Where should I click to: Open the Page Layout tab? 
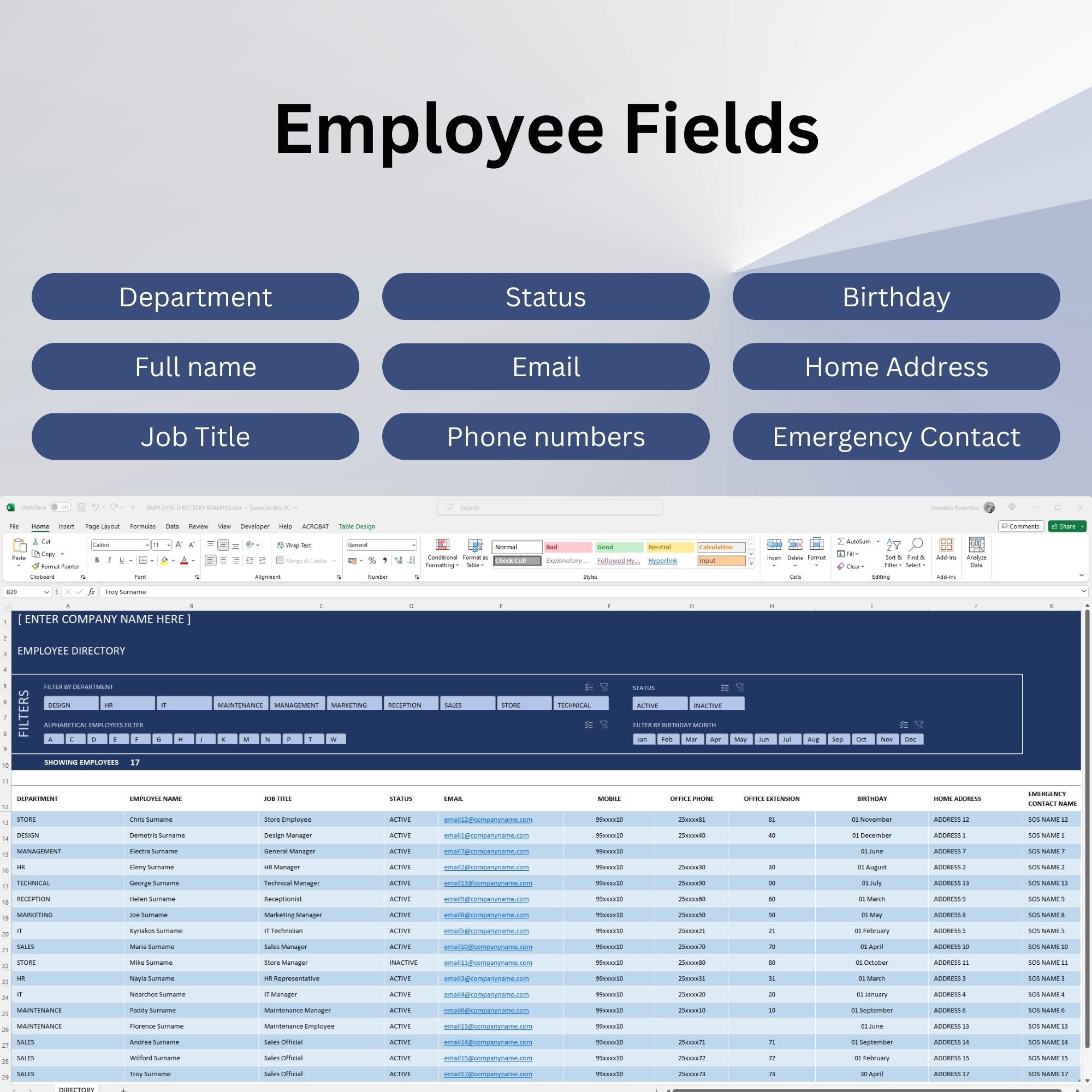[102, 526]
